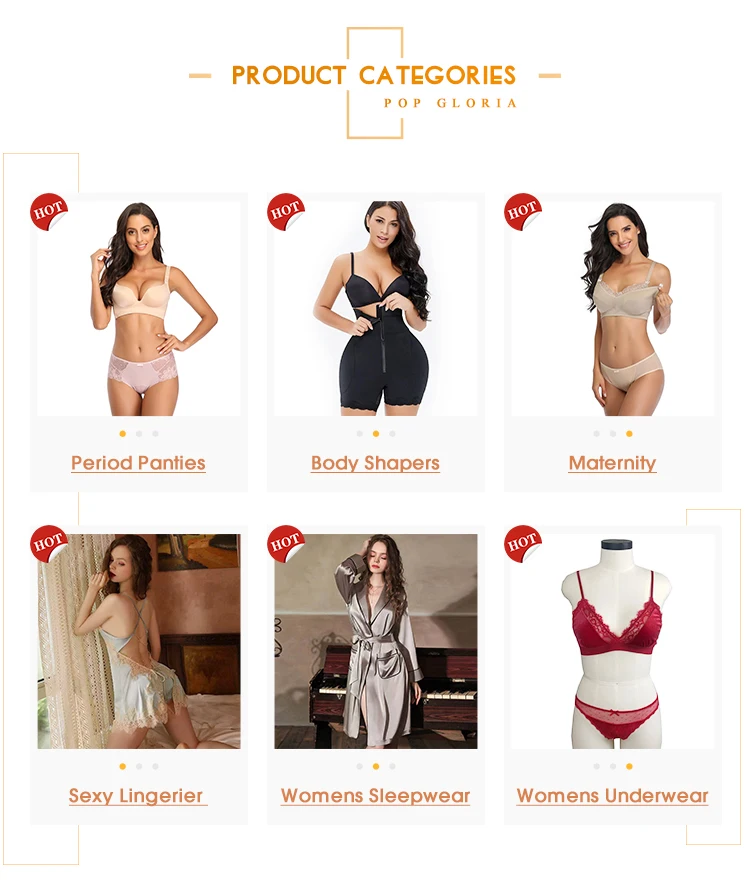Click the HOT badge on Womens Underwear card
This screenshot has width=750, height=890.
tap(522, 544)
